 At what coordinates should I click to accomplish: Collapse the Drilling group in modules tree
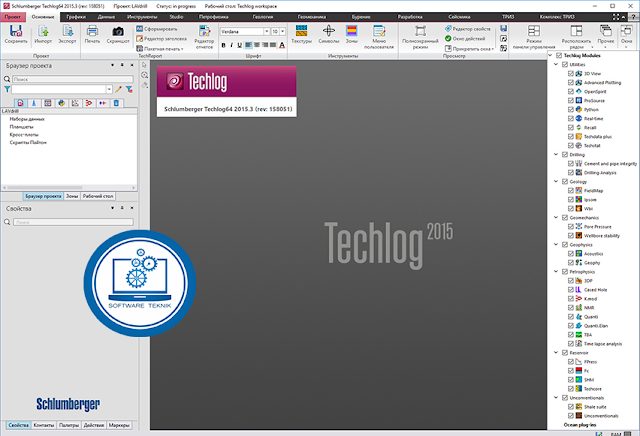556,154
